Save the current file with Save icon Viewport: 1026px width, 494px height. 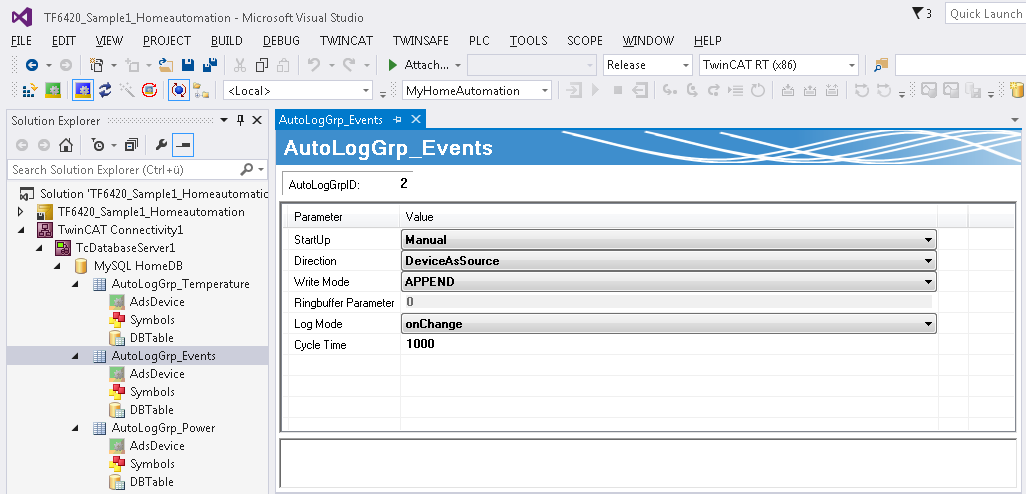(x=188, y=65)
